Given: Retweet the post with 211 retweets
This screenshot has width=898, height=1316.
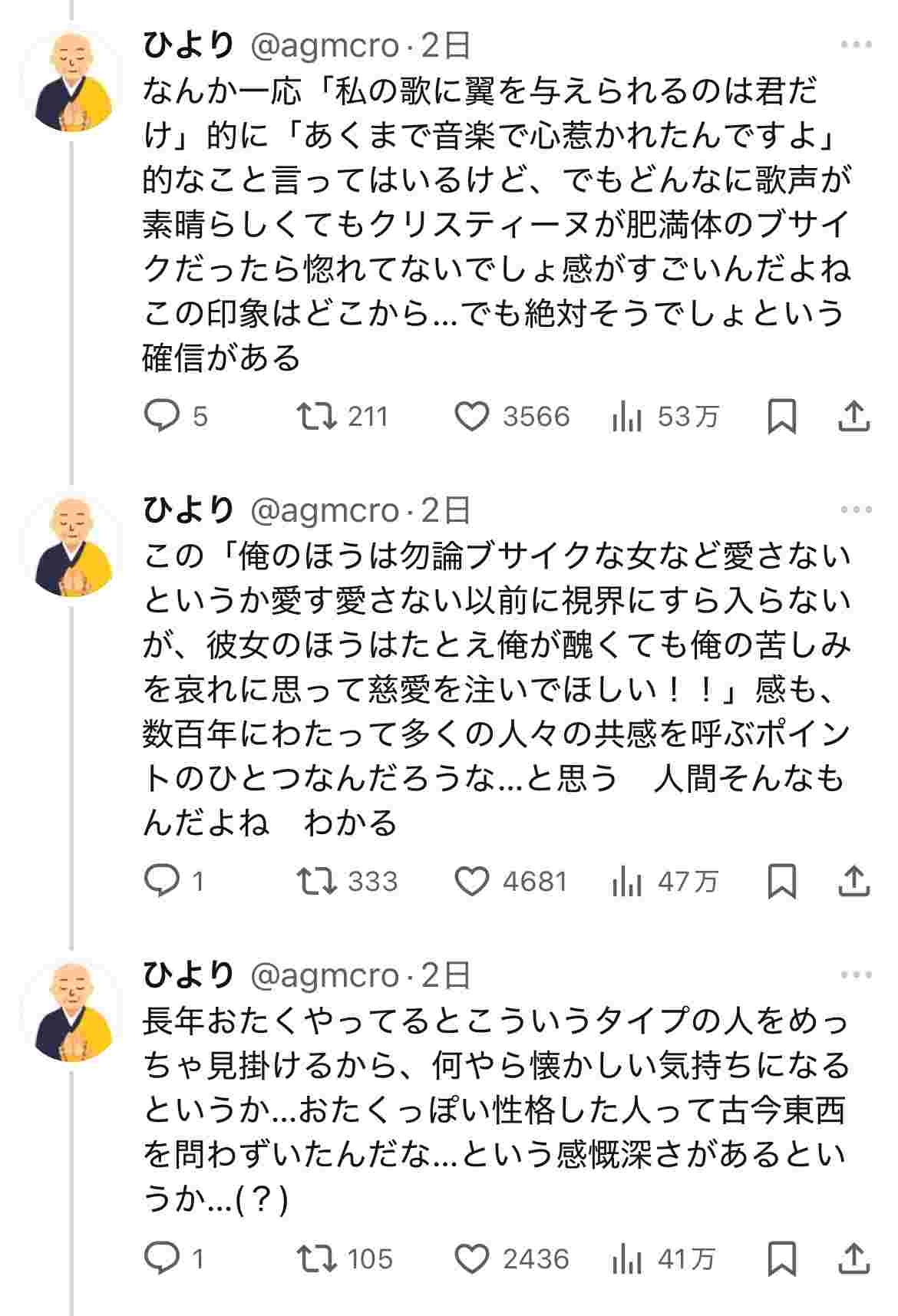Looking at the screenshot, I should click(x=317, y=416).
